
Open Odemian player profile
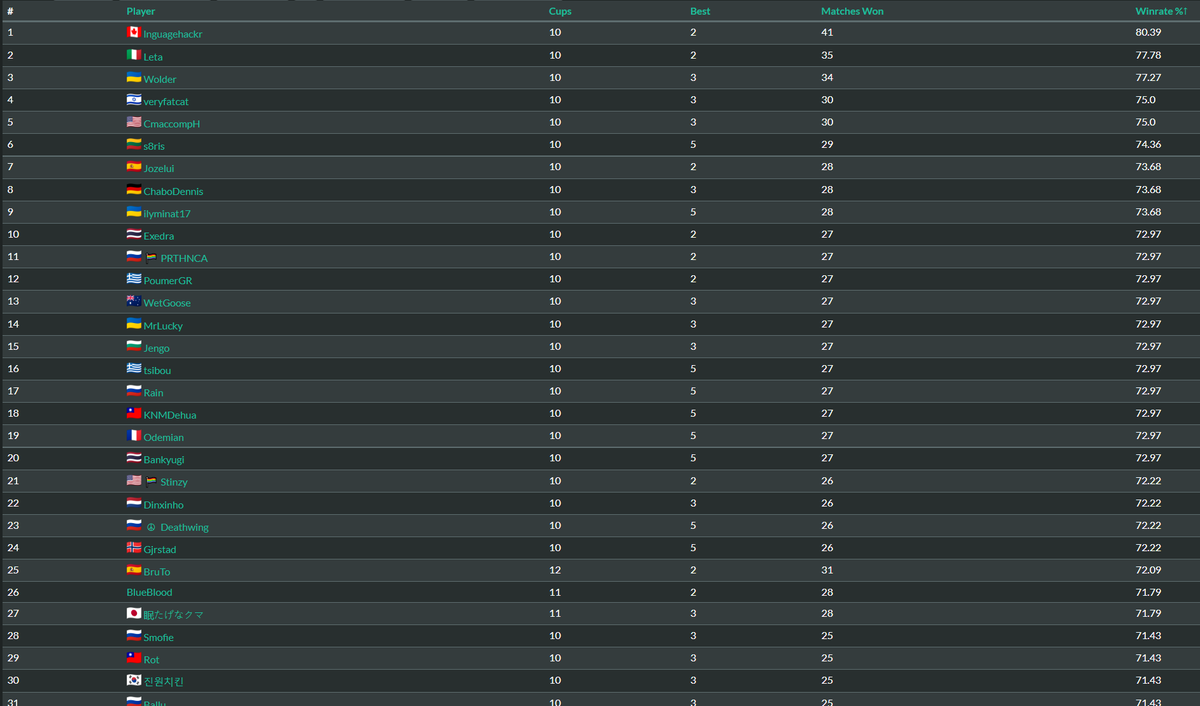(x=164, y=437)
